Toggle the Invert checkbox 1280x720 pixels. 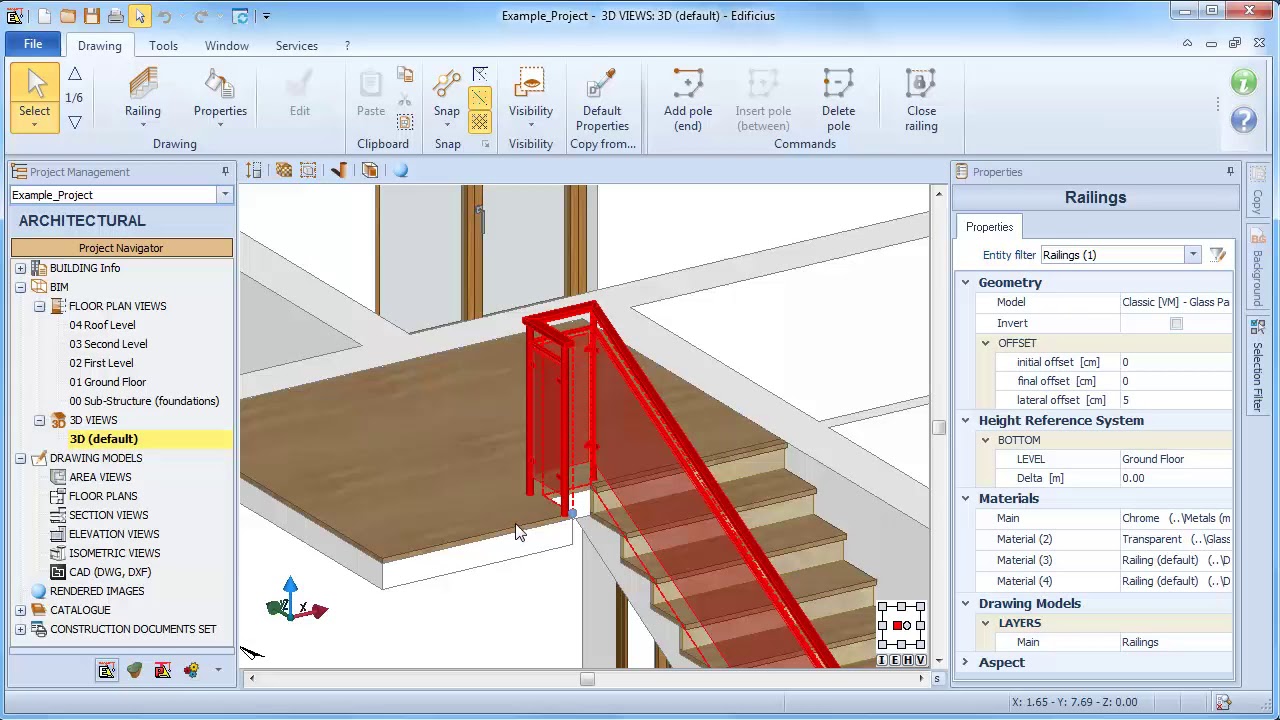pyautogui.click(x=1176, y=323)
